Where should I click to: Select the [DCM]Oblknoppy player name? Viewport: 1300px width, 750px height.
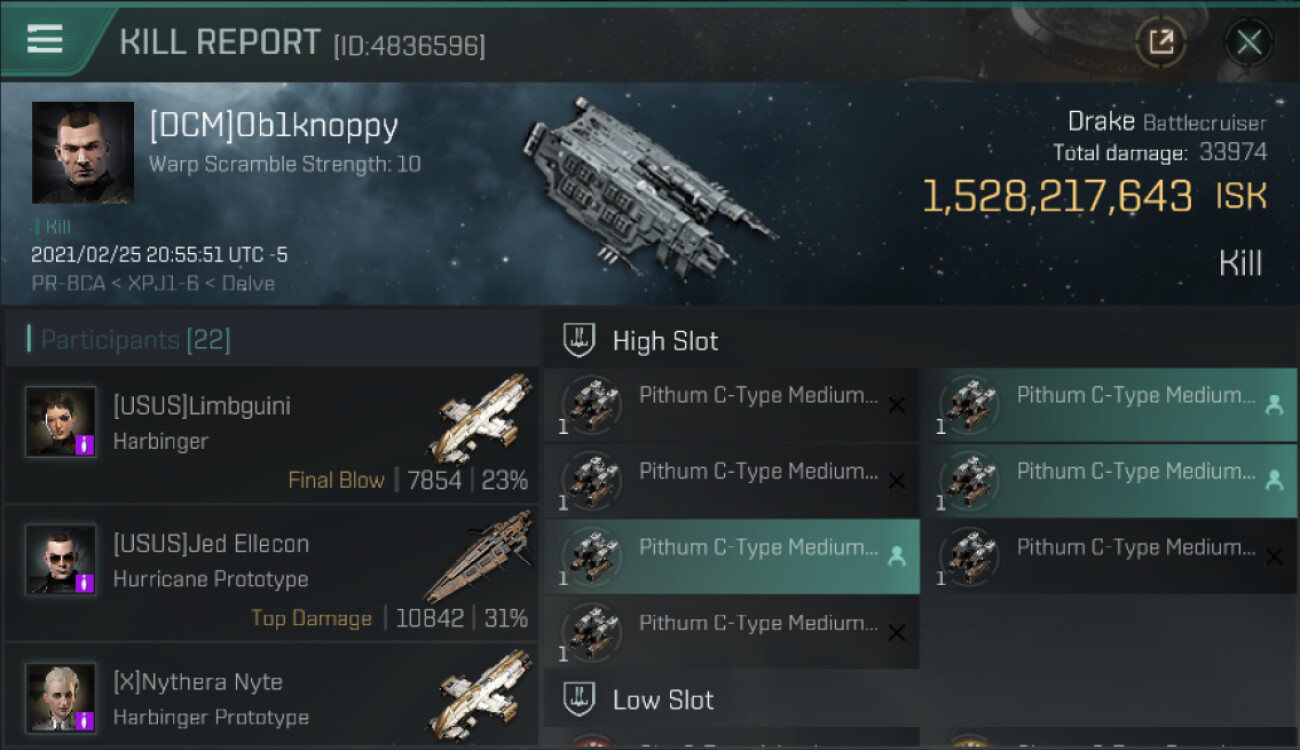pos(273,126)
